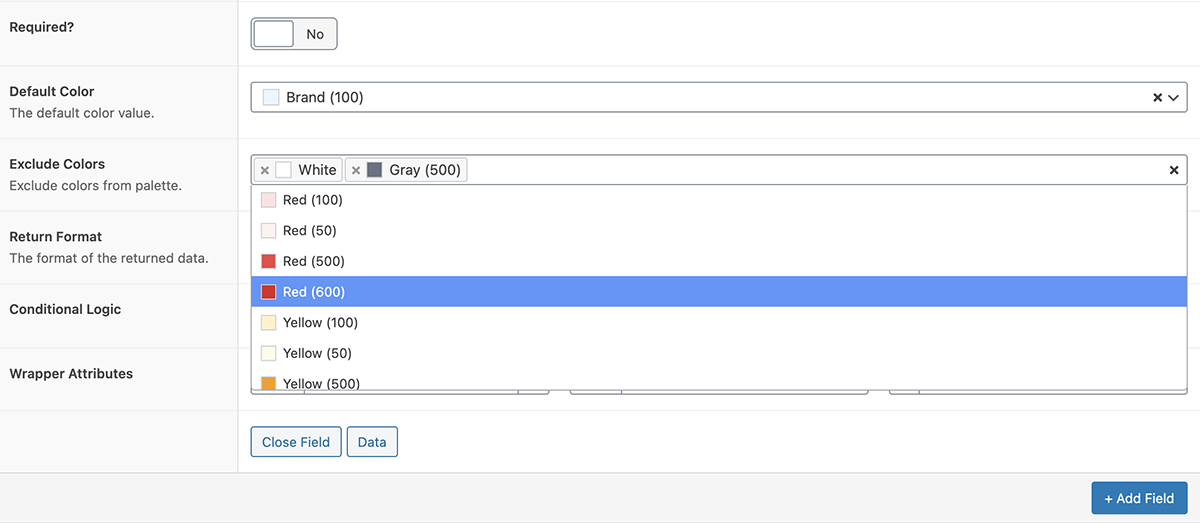Pick Red (500) in the dropdown list
The image size is (1200, 523).
[313, 261]
